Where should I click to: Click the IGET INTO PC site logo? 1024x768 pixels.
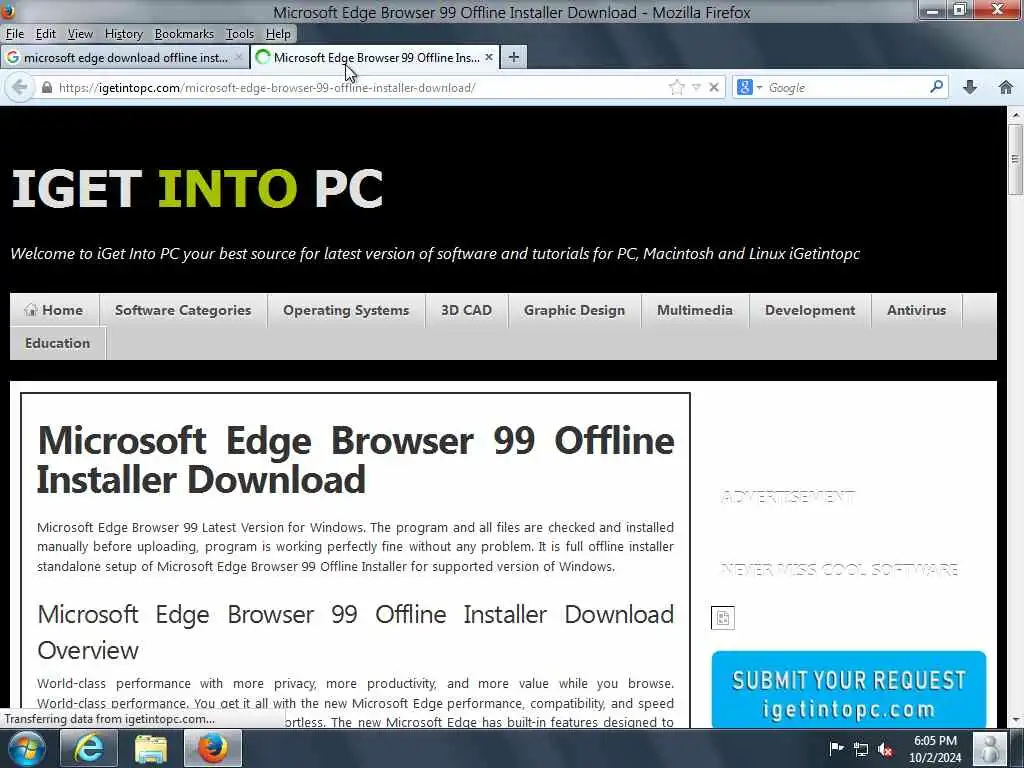click(x=197, y=189)
